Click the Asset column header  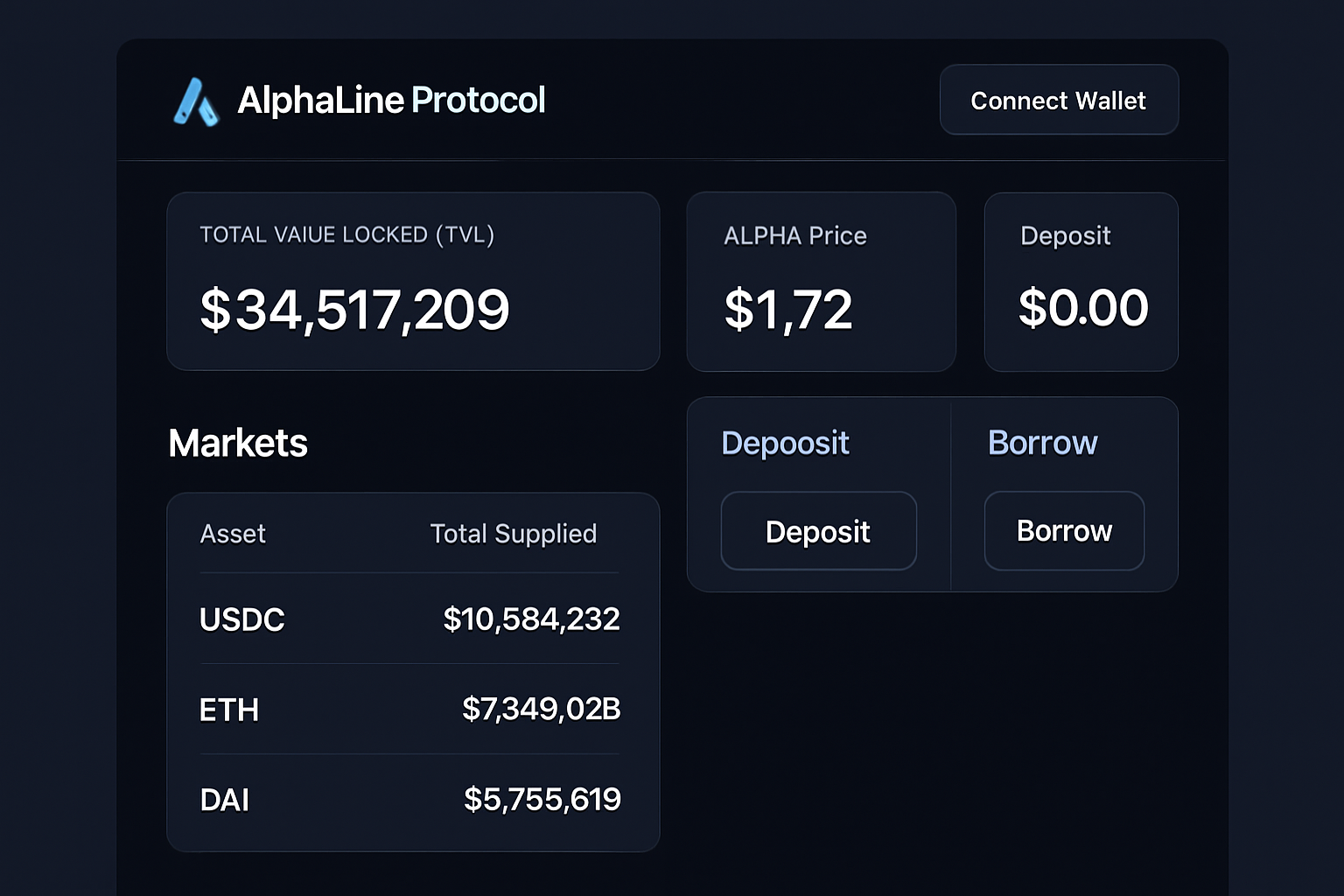[x=233, y=534]
